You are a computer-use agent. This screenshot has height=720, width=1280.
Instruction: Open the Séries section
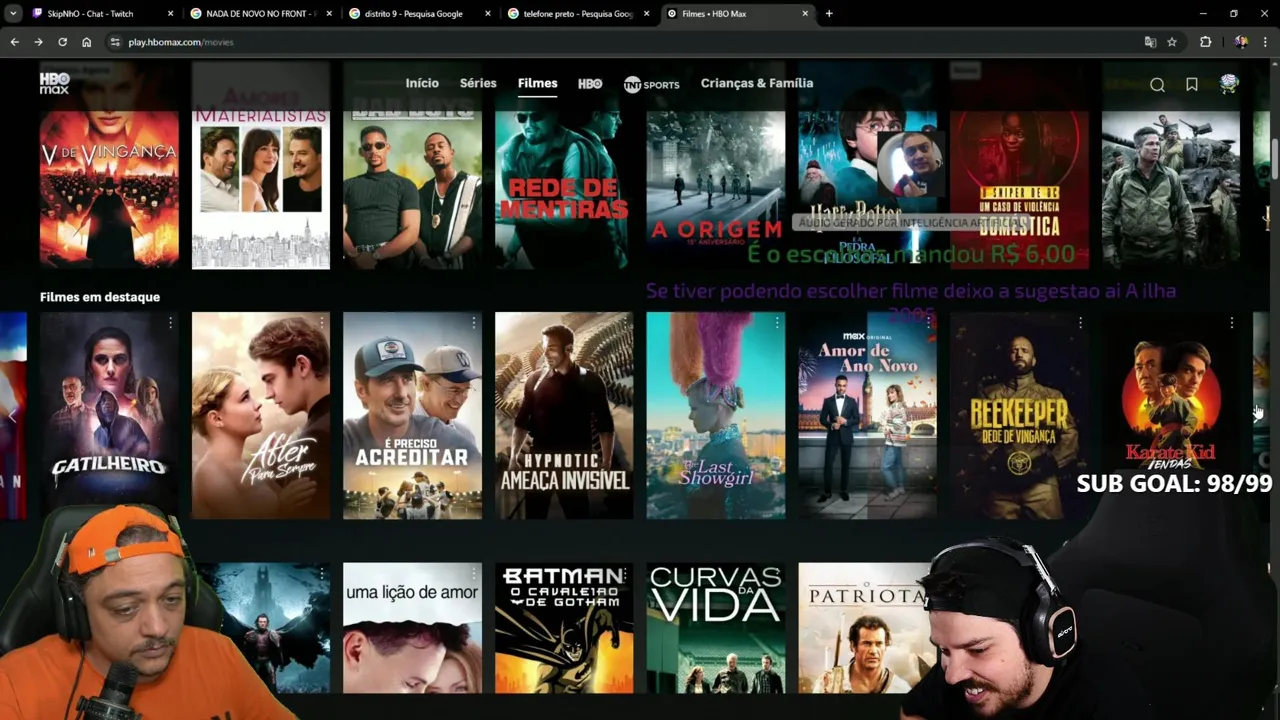click(x=478, y=83)
